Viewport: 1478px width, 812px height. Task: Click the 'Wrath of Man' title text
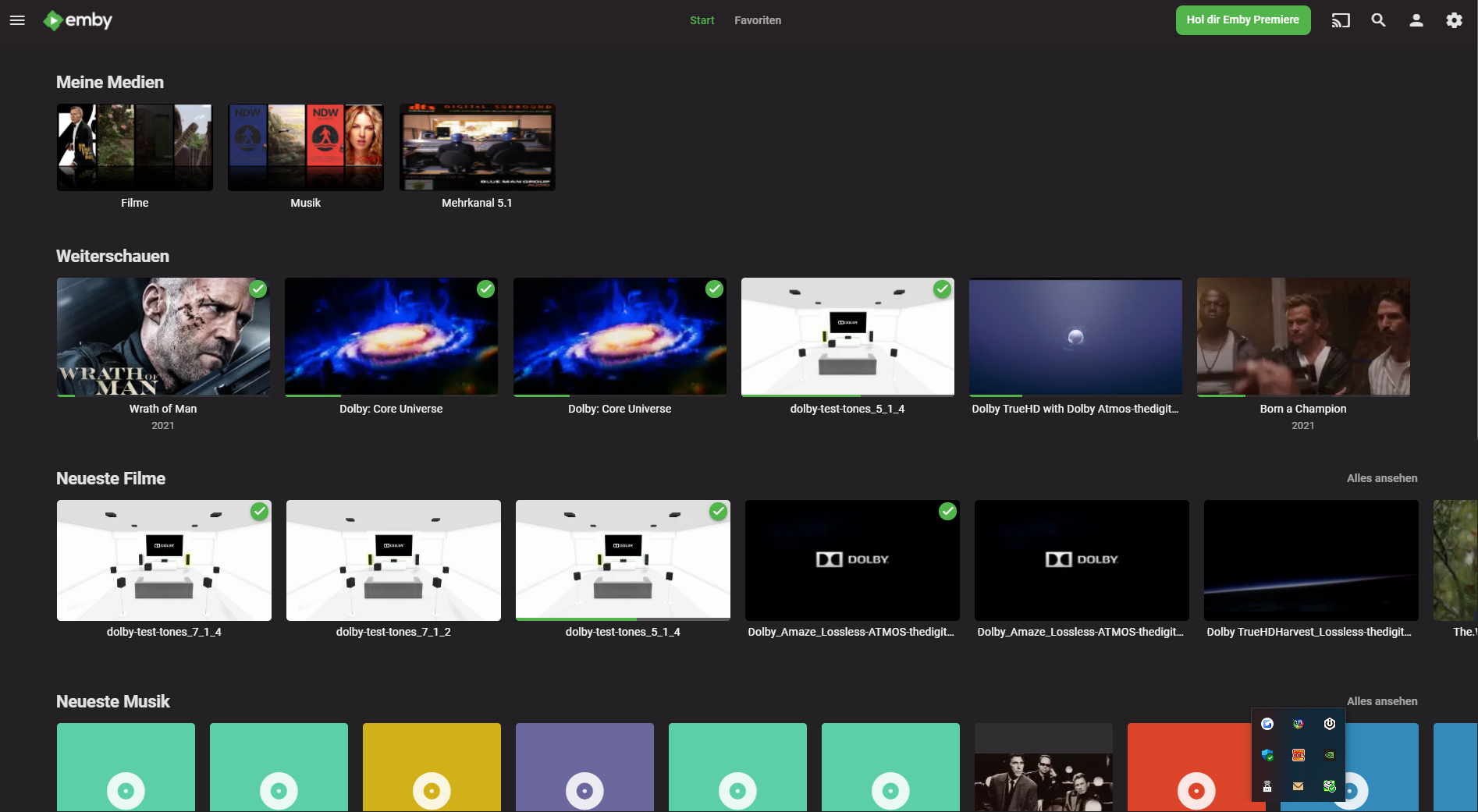pos(163,409)
